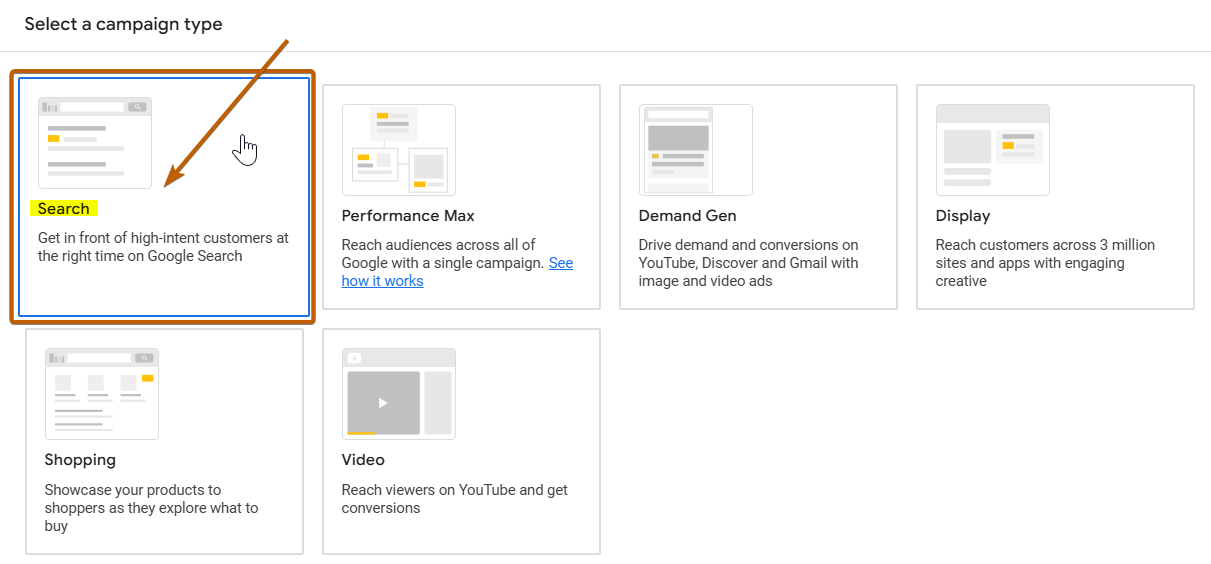
Task: Choose the Performance Max title
Action: pyautogui.click(x=408, y=216)
